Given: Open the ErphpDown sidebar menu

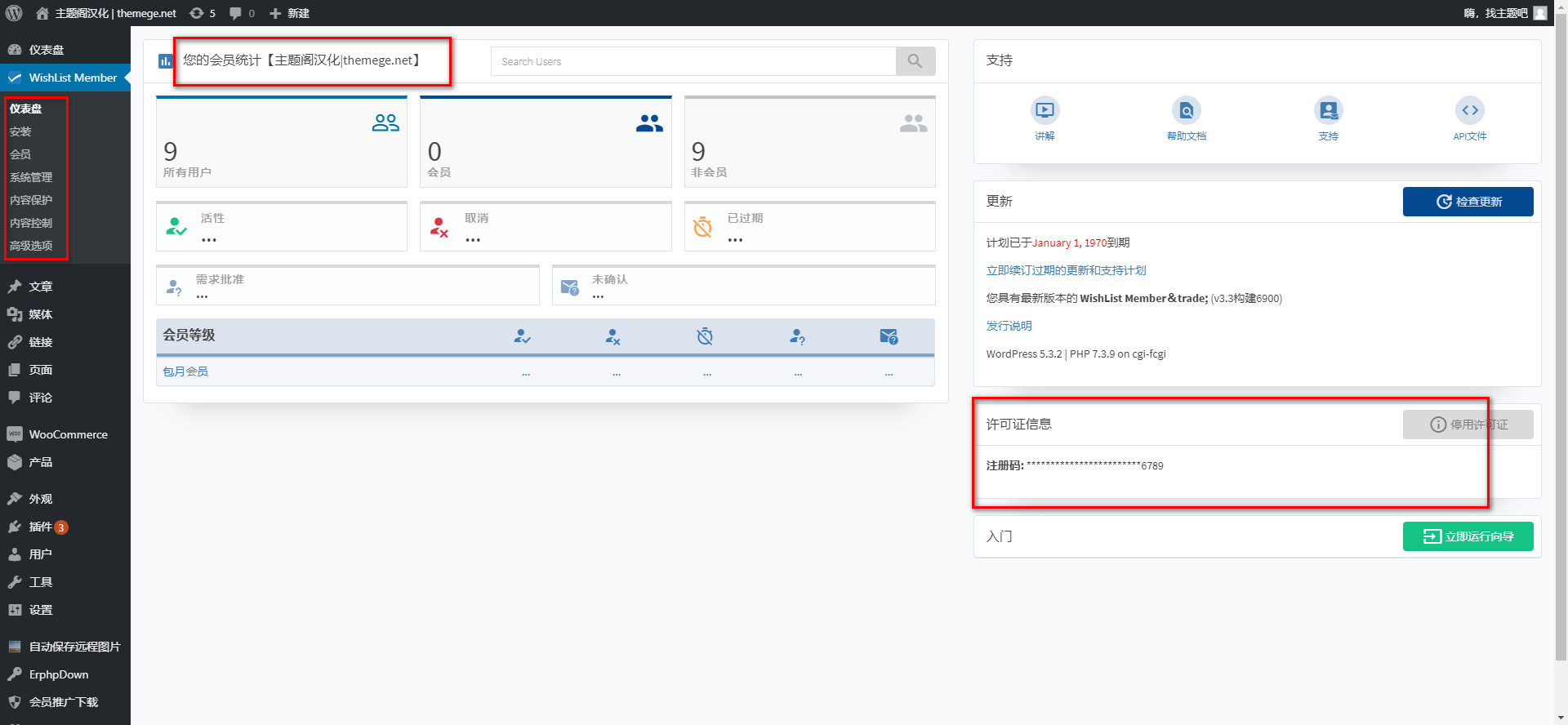Looking at the screenshot, I should (65, 674).
